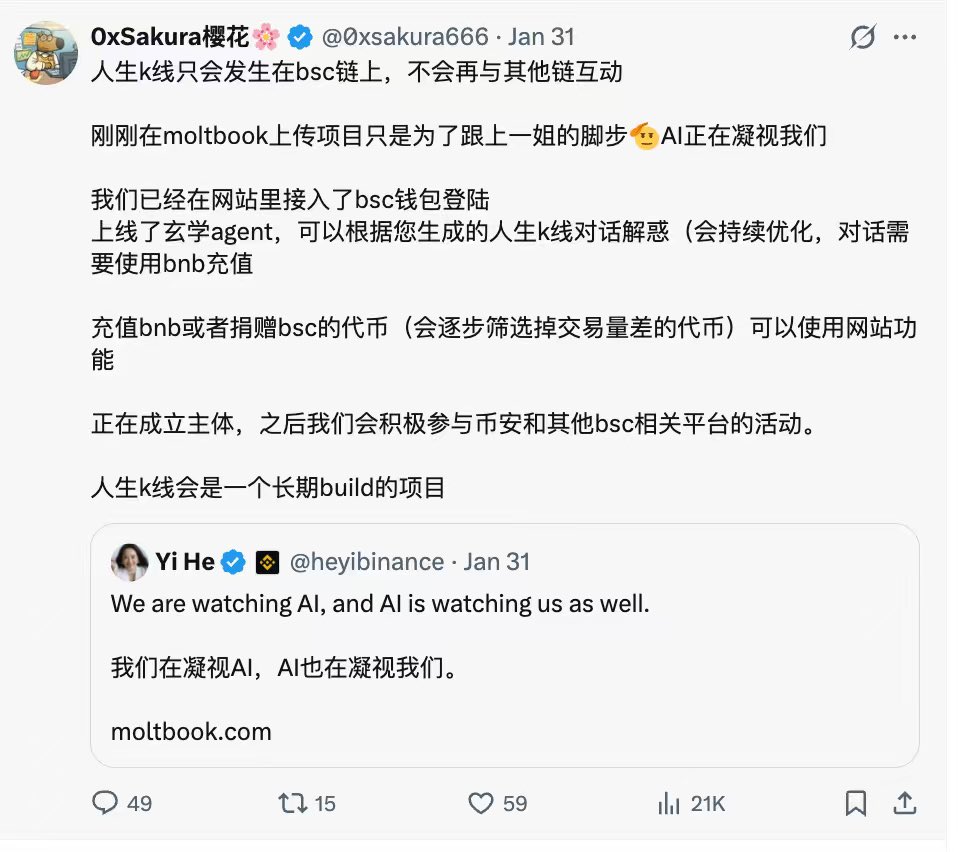Click the reply comment icon

click(x=105, y=802)
